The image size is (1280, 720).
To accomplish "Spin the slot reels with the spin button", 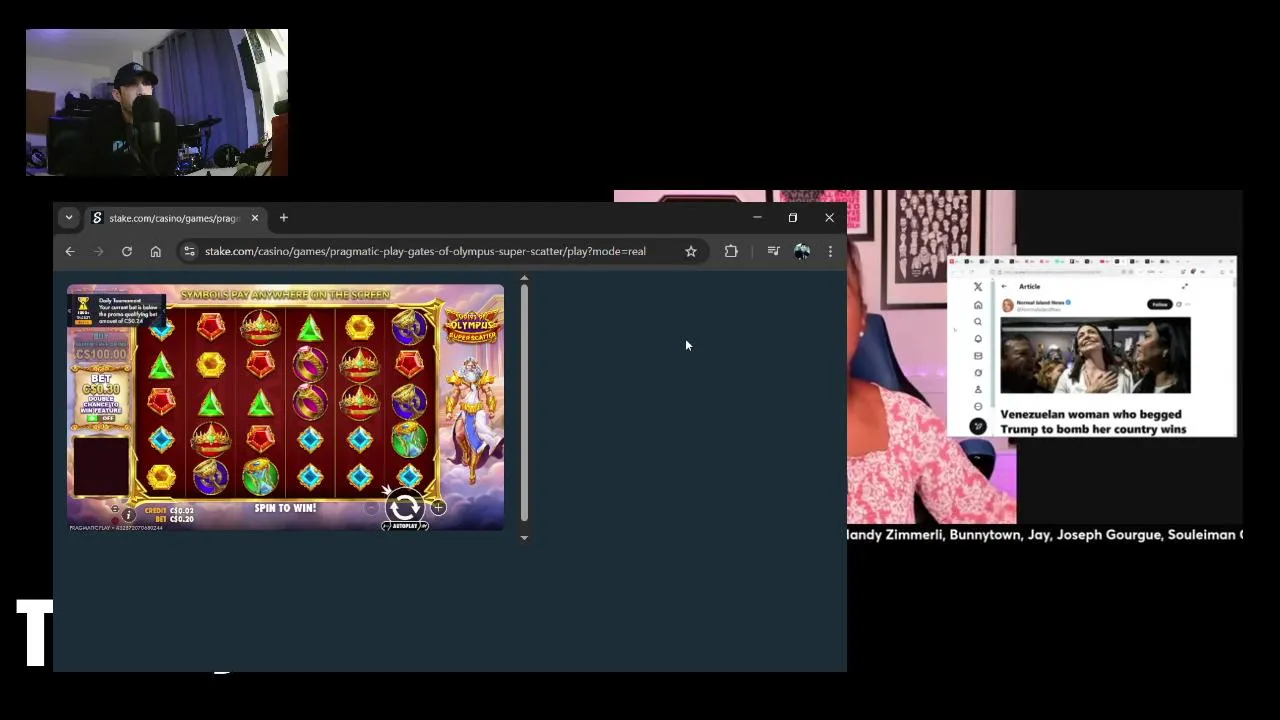I will coord(404,507).
